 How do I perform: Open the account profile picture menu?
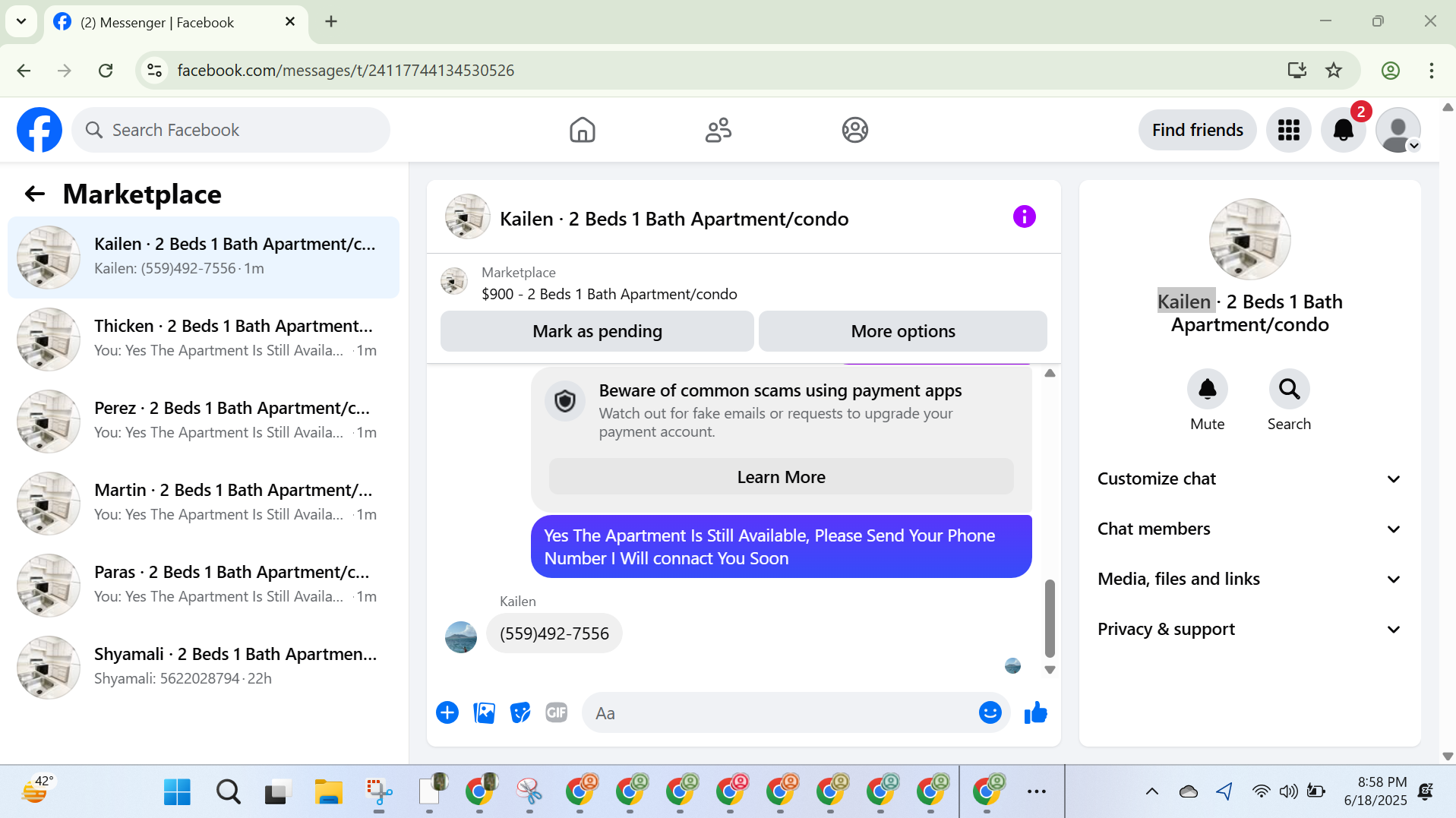pos(1398,130)
